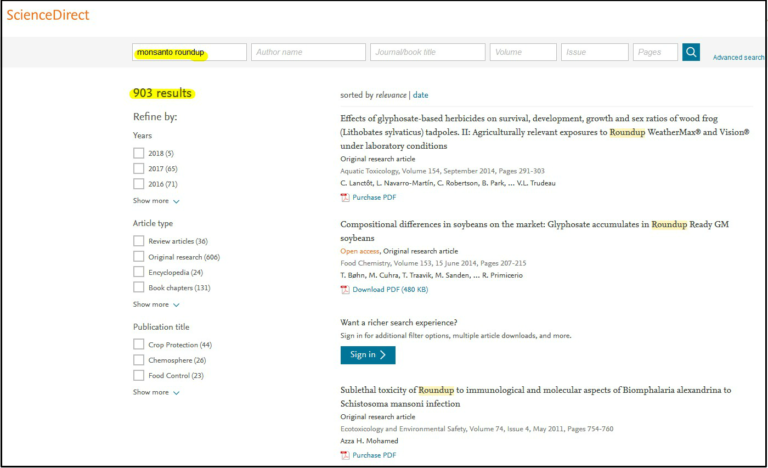This screenshot has height=468, width=768.
Task: Click the author name Azza H. Mohamed
Action: tap(369, 441)
